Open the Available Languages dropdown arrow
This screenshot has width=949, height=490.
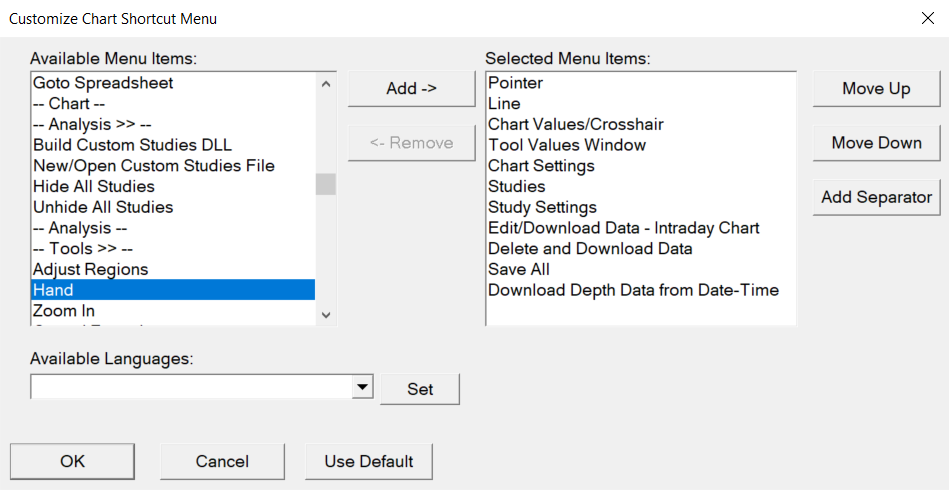363,387
